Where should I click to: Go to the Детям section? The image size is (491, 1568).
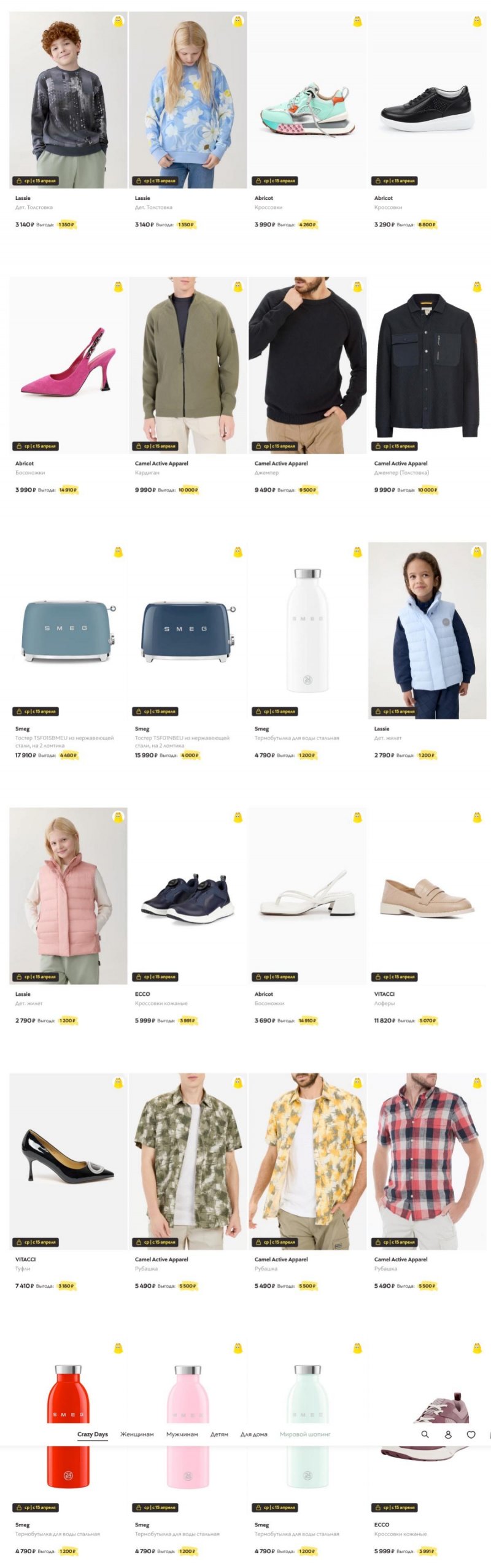(219, 1434)
